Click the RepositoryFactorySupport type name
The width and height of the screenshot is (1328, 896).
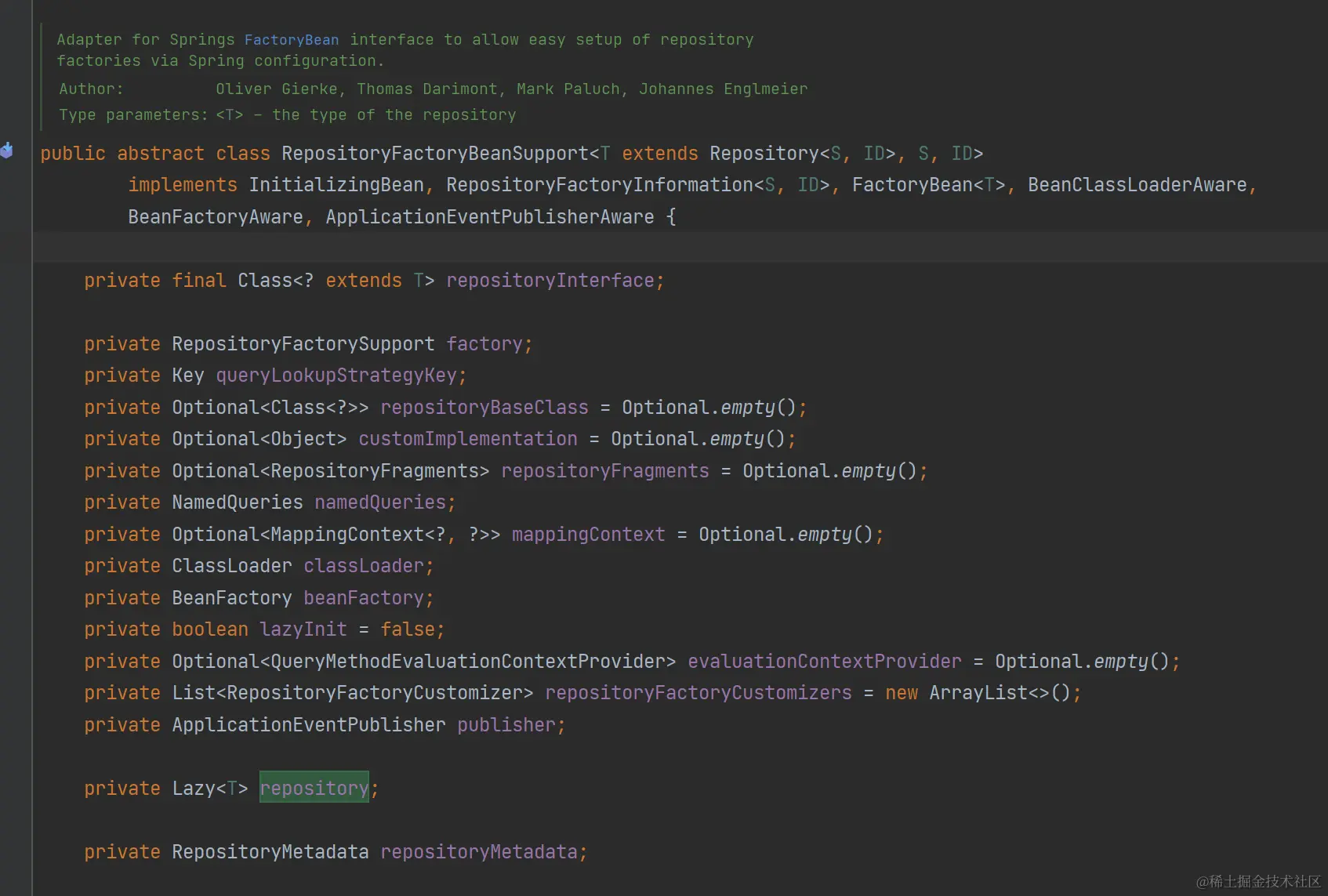pyautogui.click(x=303, y=344)
